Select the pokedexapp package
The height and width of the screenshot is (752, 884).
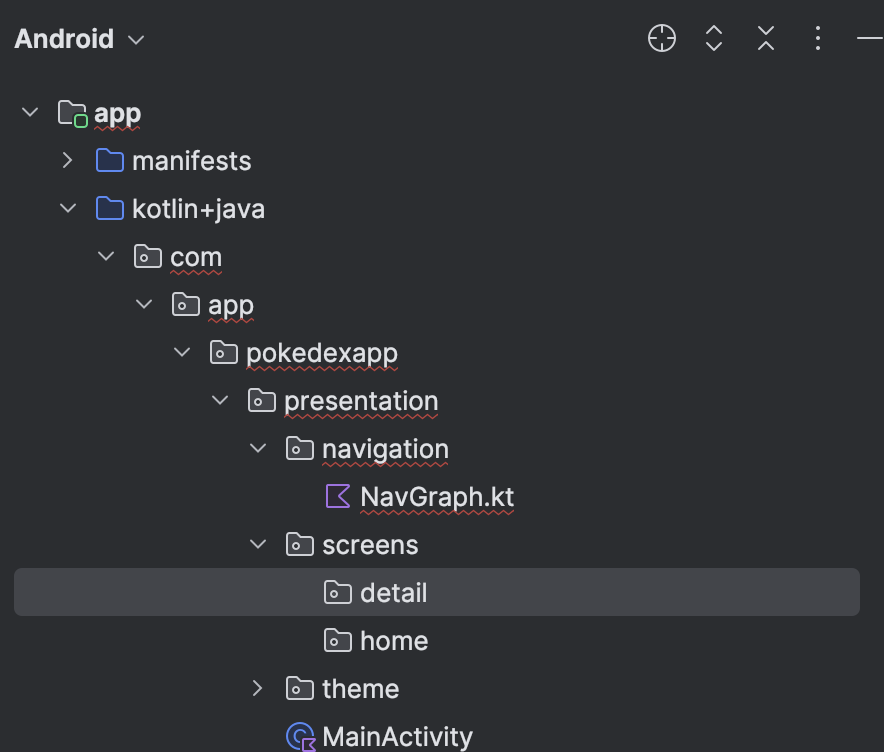coord(321,353)
